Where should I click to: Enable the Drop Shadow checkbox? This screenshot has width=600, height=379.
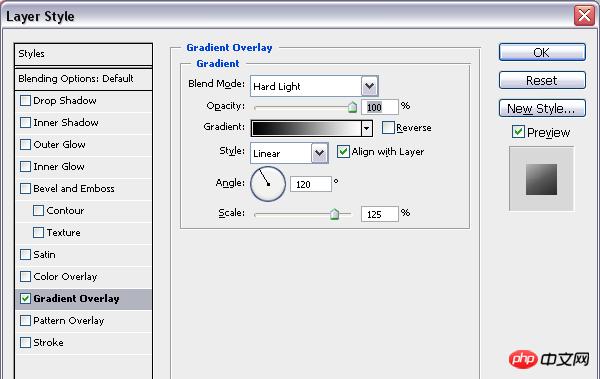click(x=25, y=101)
